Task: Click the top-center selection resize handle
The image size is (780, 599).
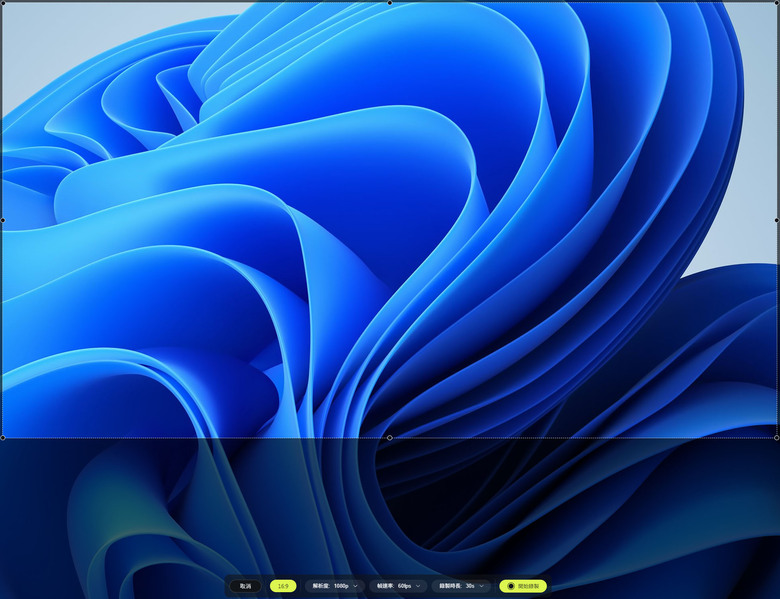Action: tap(390, 2)
